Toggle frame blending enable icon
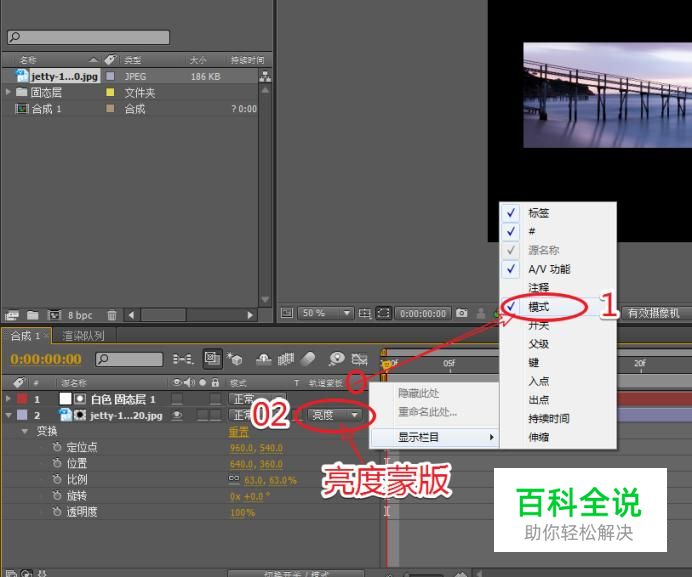Image resolution: width=692 pixels, height=577 pixels. point(286,359)
